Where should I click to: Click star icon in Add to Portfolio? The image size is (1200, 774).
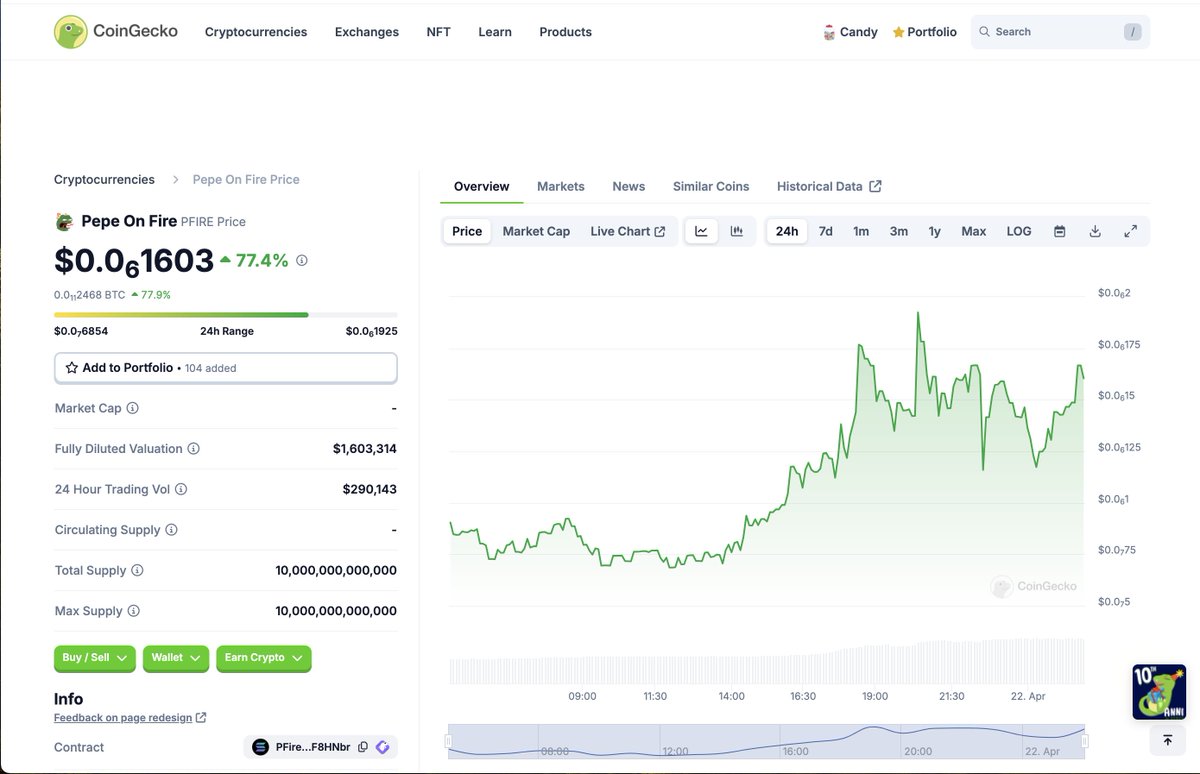click(72, 368)
